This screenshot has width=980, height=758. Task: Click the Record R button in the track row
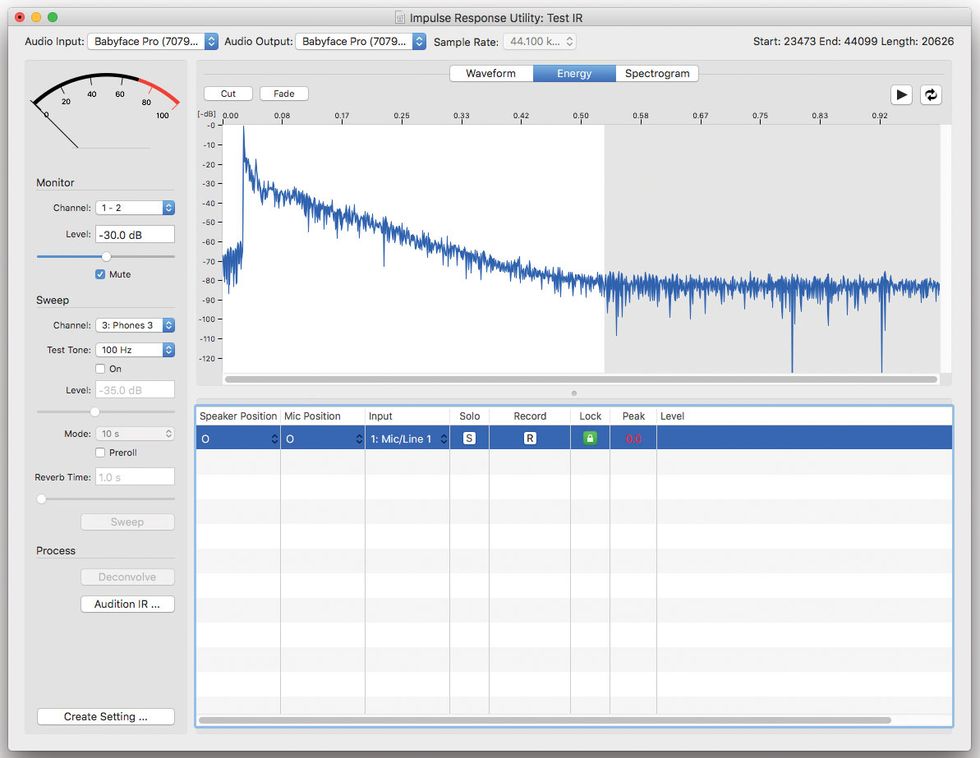530,438
